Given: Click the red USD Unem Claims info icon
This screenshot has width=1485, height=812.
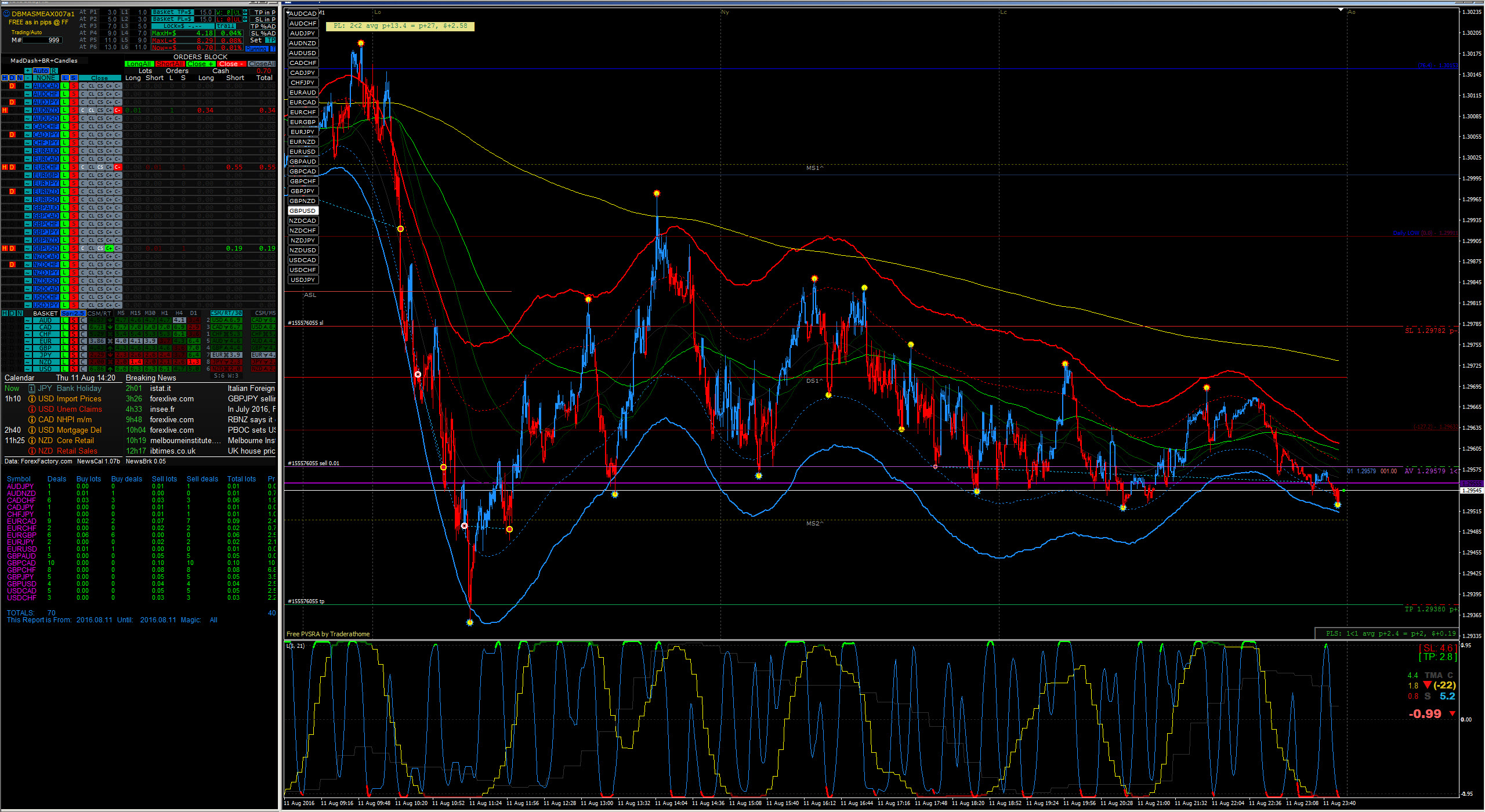Looking at the screenshot, I should 32,409.
